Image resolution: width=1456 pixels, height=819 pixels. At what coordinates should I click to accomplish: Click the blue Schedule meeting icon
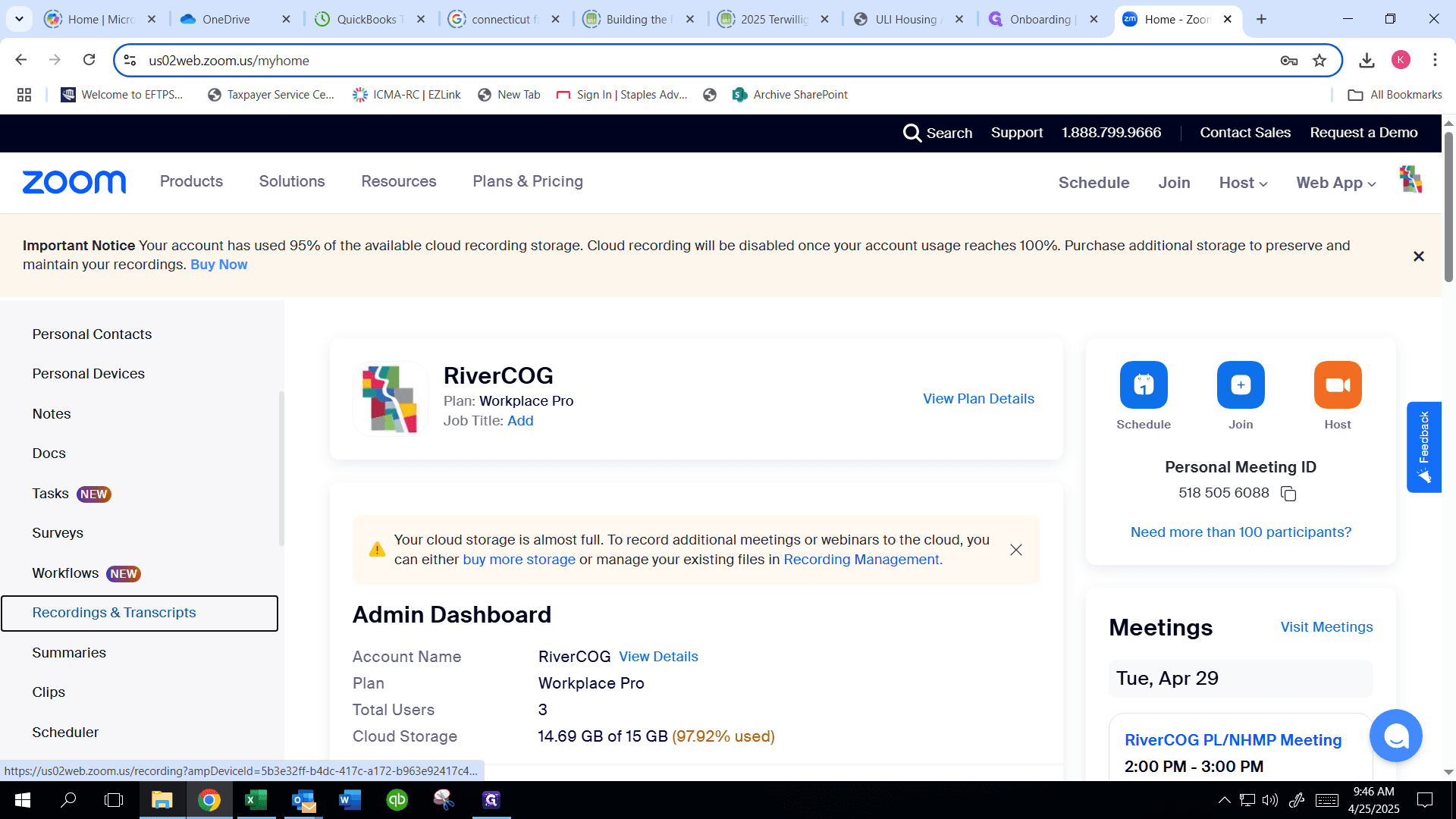pos(1144,385)
